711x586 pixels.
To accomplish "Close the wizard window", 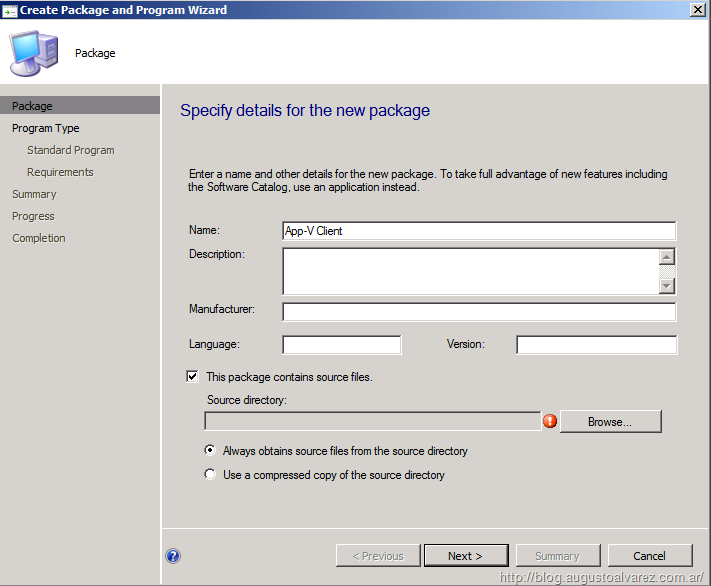I will point(696,10).
